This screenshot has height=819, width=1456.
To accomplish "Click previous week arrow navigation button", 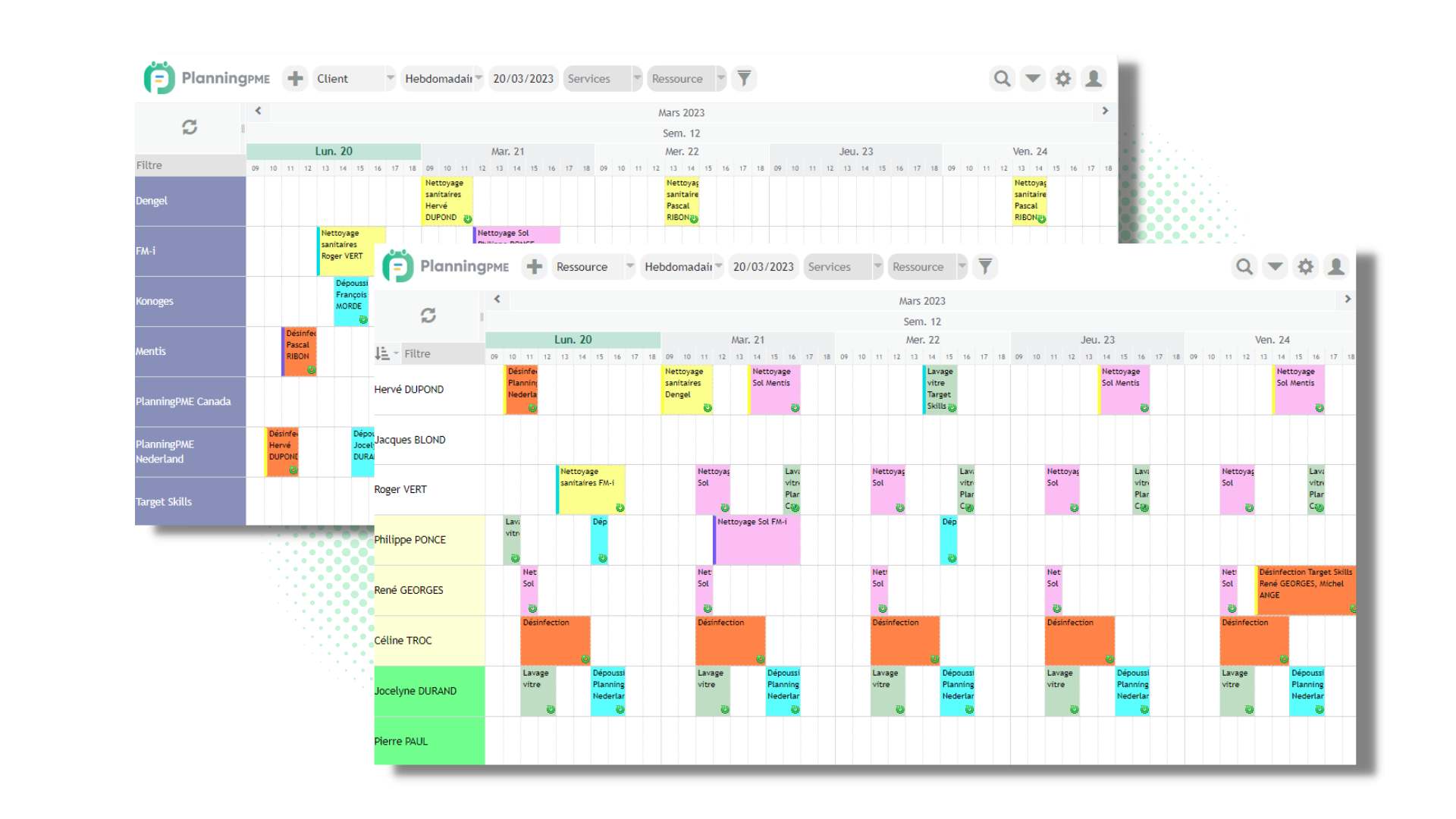I will pyautogui.click(x=496, y=299).
